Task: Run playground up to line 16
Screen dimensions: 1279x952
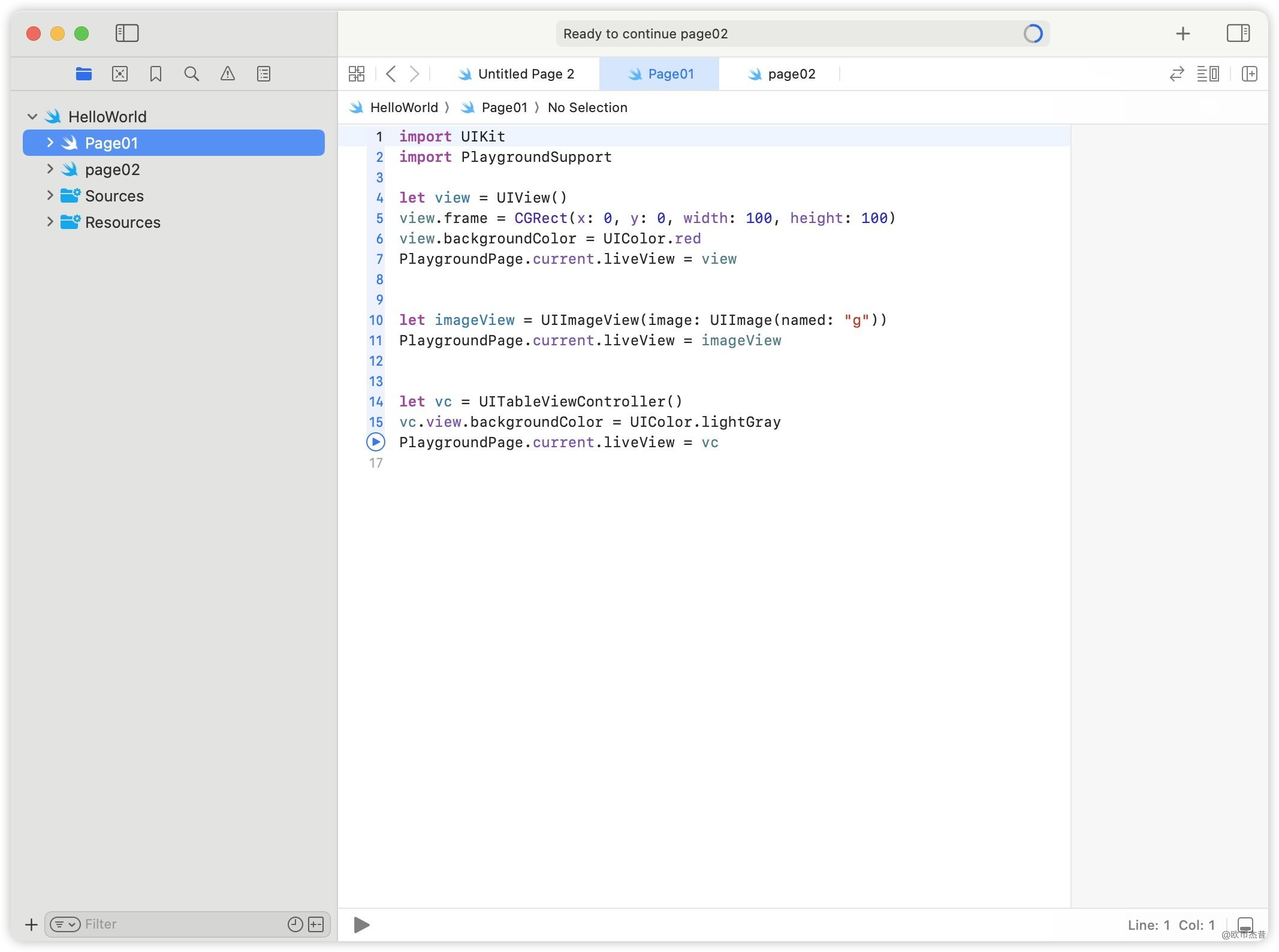Action: (376, 442)
